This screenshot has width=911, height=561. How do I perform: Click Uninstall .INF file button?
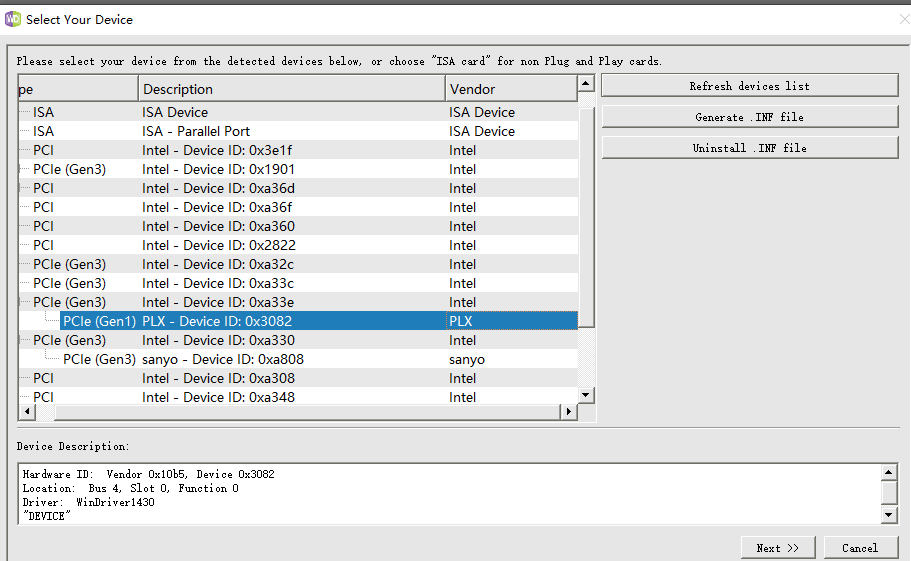pyautogui.click(x=749, y=148)
